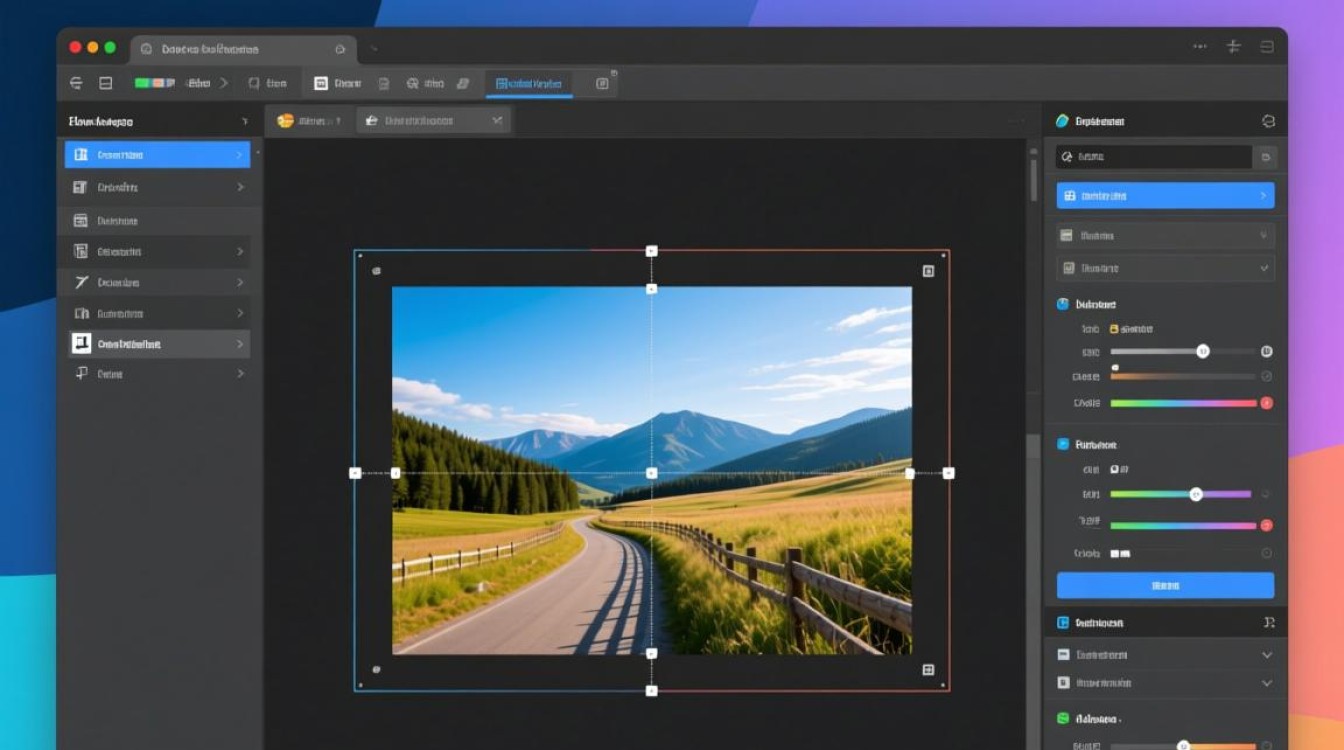Image resolution: width=1344 pixels, height=750 pixels.
Task: Toggle the round button right of the gray slider
Action: (x=1266, y=352)
